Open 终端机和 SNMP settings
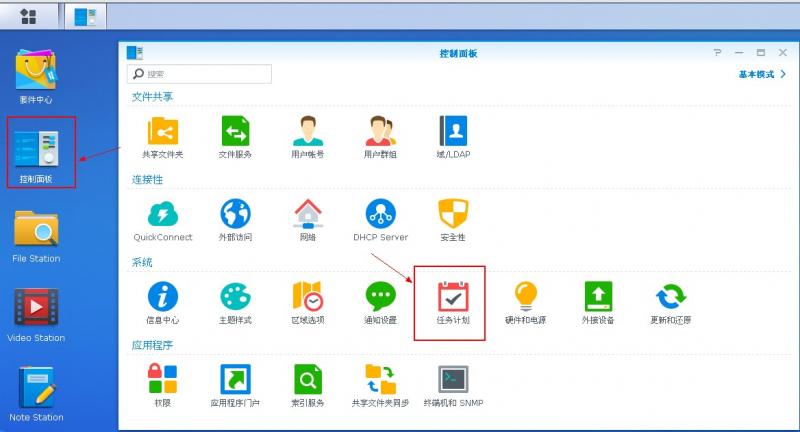800x432 pixels. pyautogui.click(x=454, y=386)
